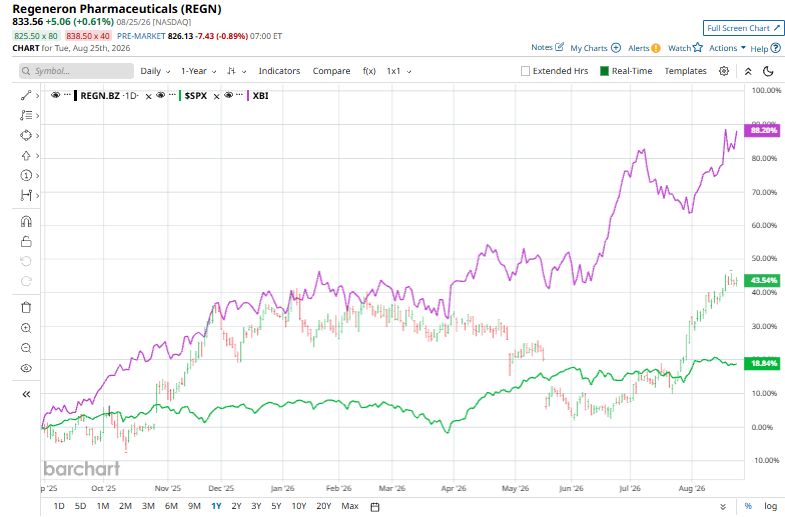Enable the Extended Hrs checkbox
The height and width of the screenshot is (517, 785).
(525, 71)
